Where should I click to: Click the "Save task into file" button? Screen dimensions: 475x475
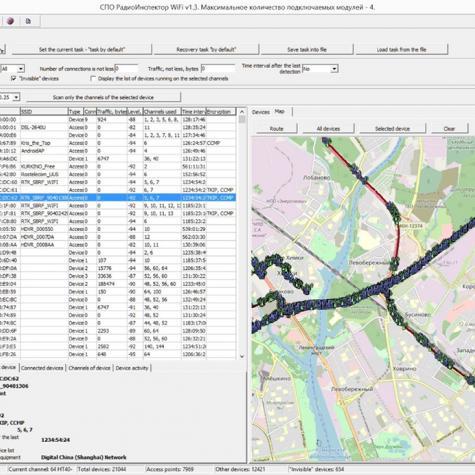click(307, 49)
